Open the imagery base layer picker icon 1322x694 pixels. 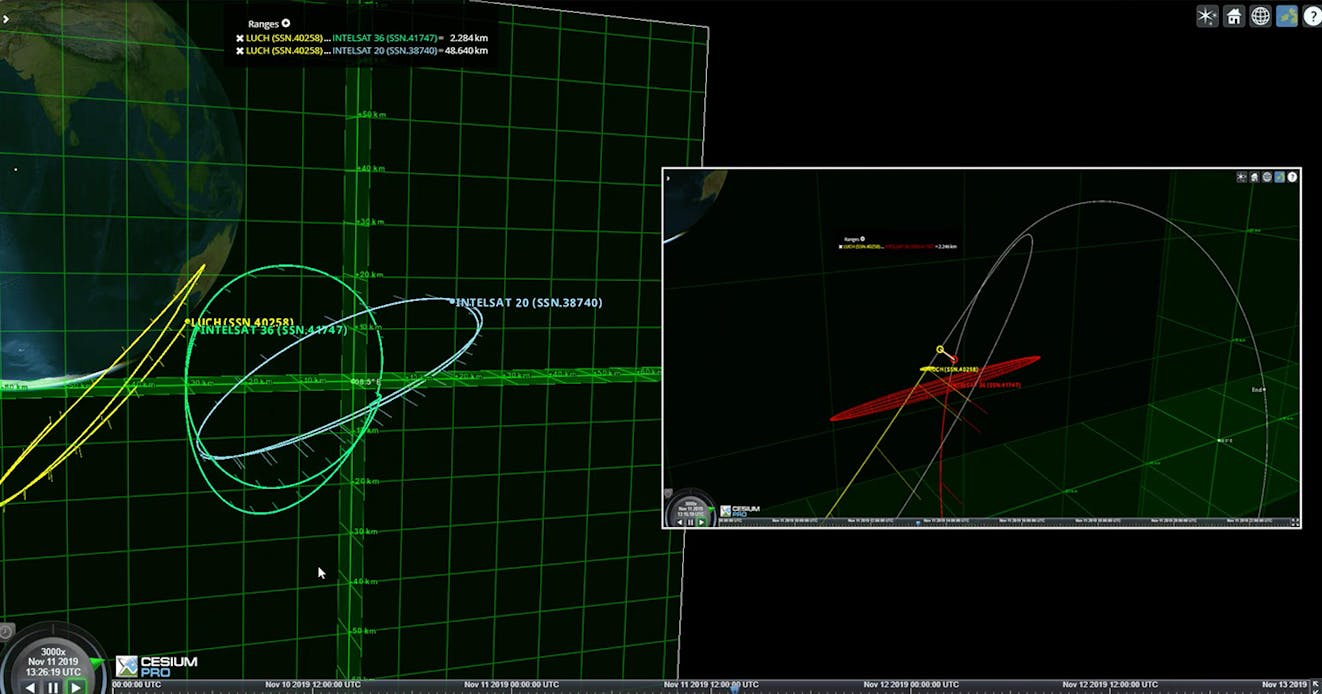pyautogui.click(x=1285, y=16)
